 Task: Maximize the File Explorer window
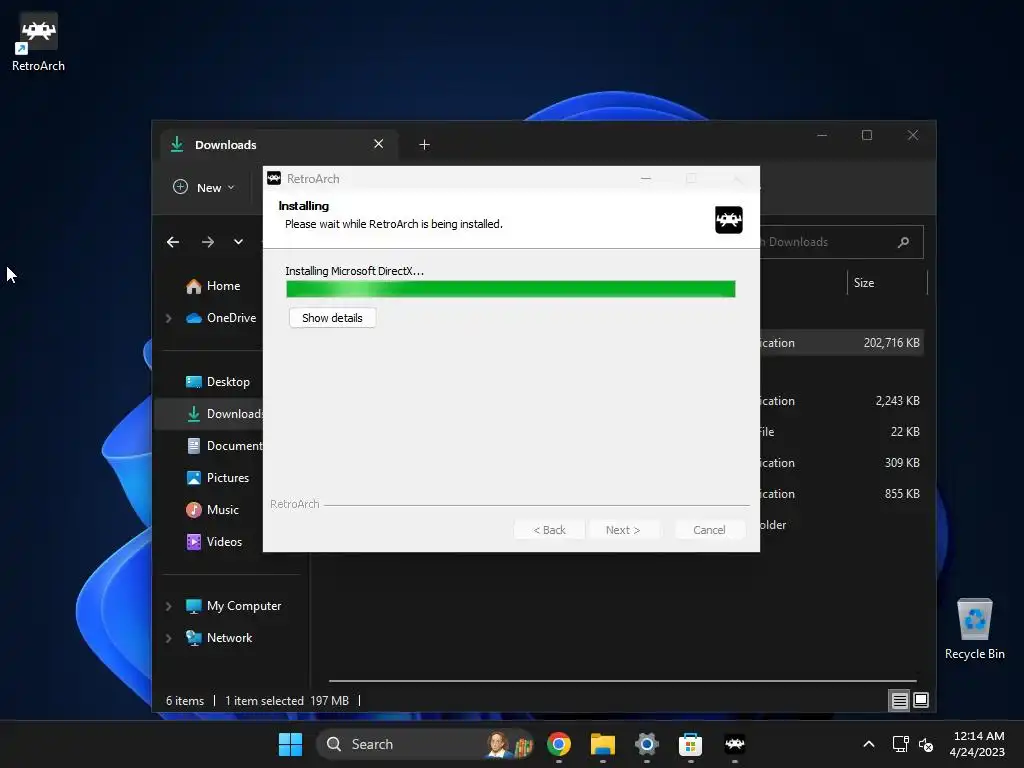pyautogui.click(x=867, y=135)
